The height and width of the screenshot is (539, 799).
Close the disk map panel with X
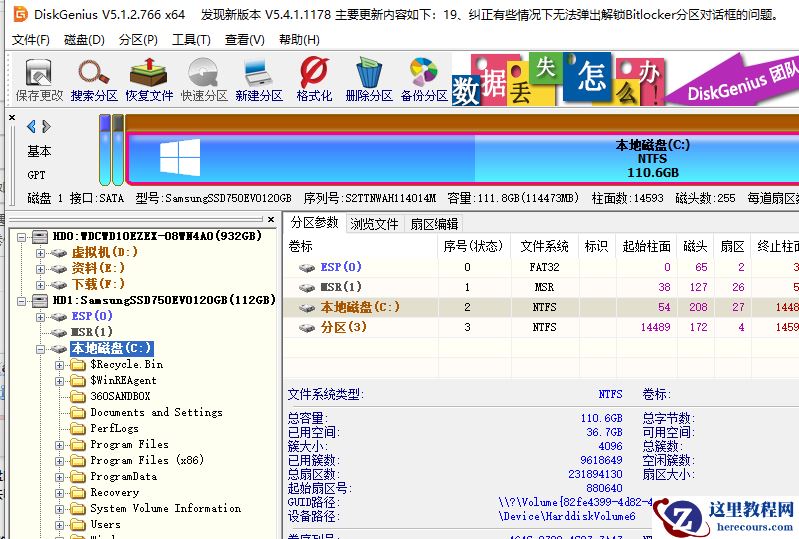point(12,118)
